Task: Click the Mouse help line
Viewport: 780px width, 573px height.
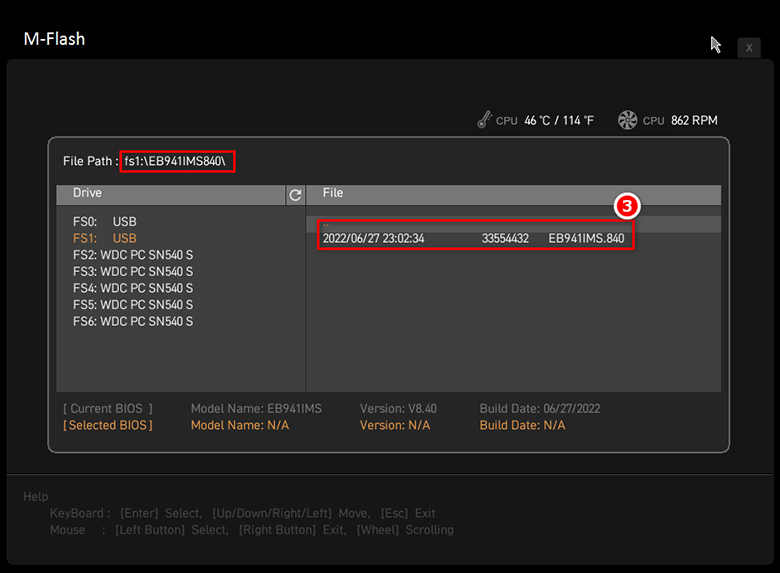Action: (252, 530)
